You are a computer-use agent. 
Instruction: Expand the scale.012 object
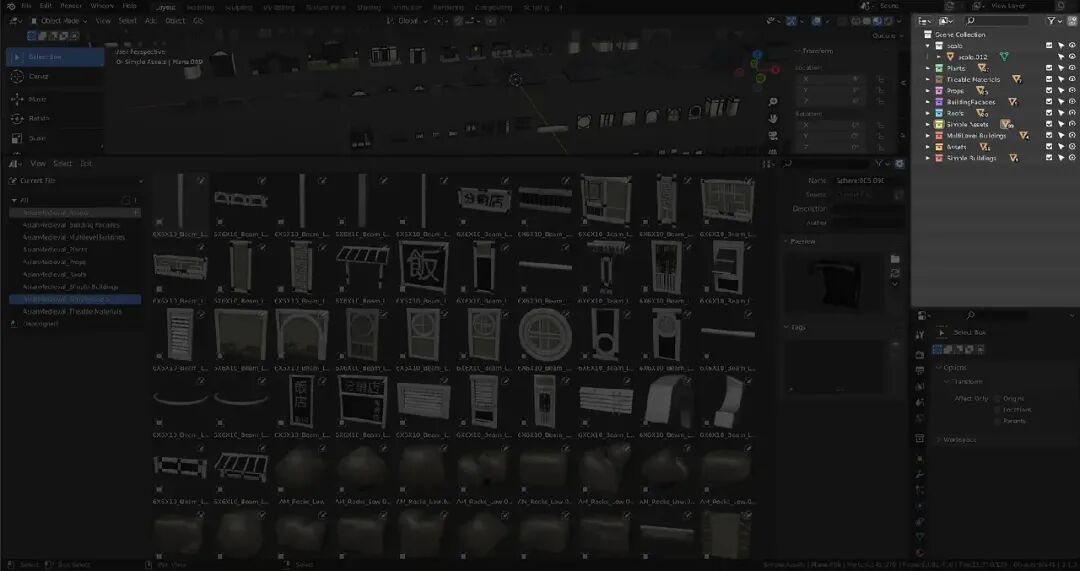pos(939,56)
